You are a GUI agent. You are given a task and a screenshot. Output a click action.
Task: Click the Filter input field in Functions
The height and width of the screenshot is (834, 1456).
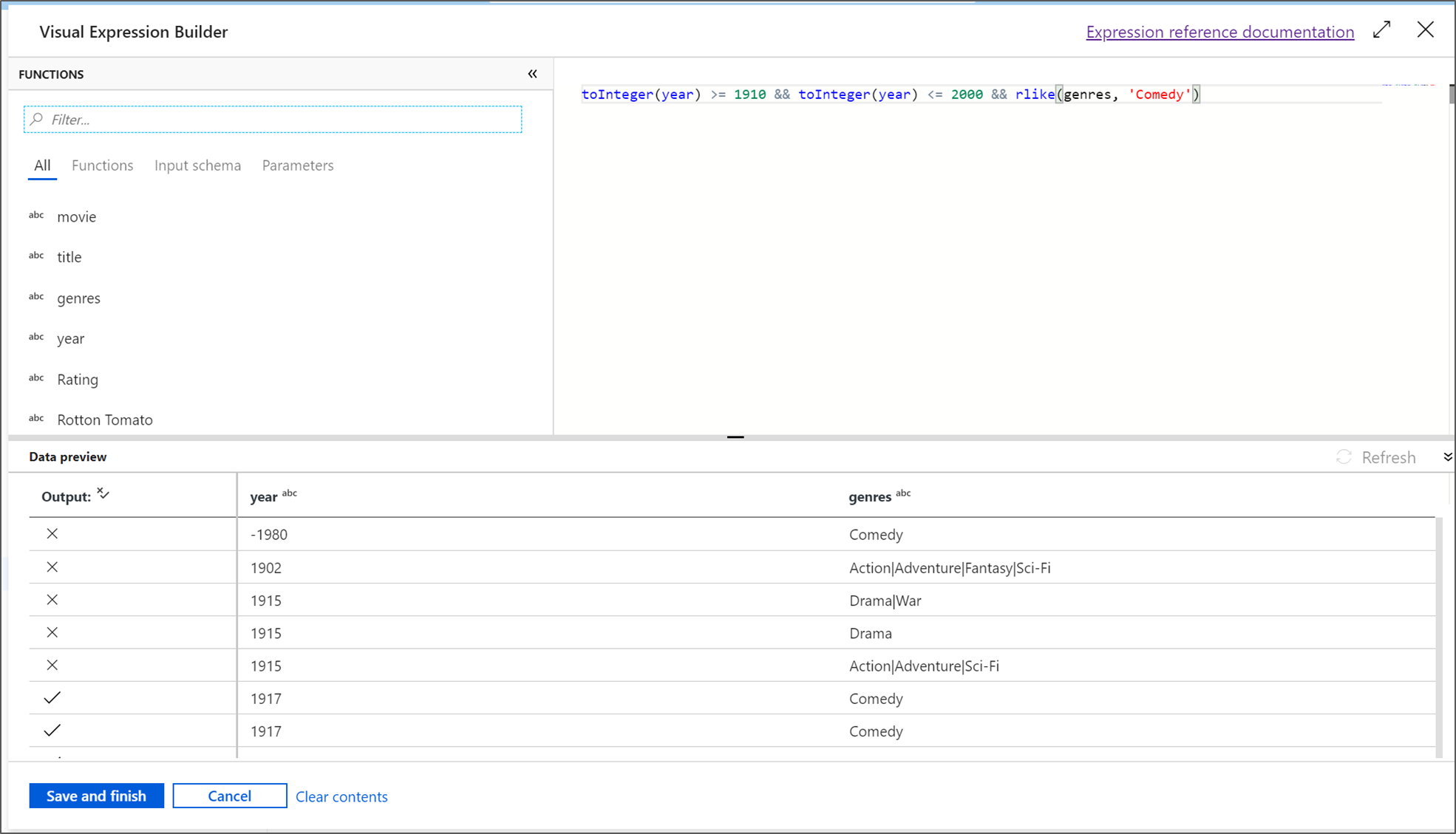pyautogui.click(x=275, y=119)
